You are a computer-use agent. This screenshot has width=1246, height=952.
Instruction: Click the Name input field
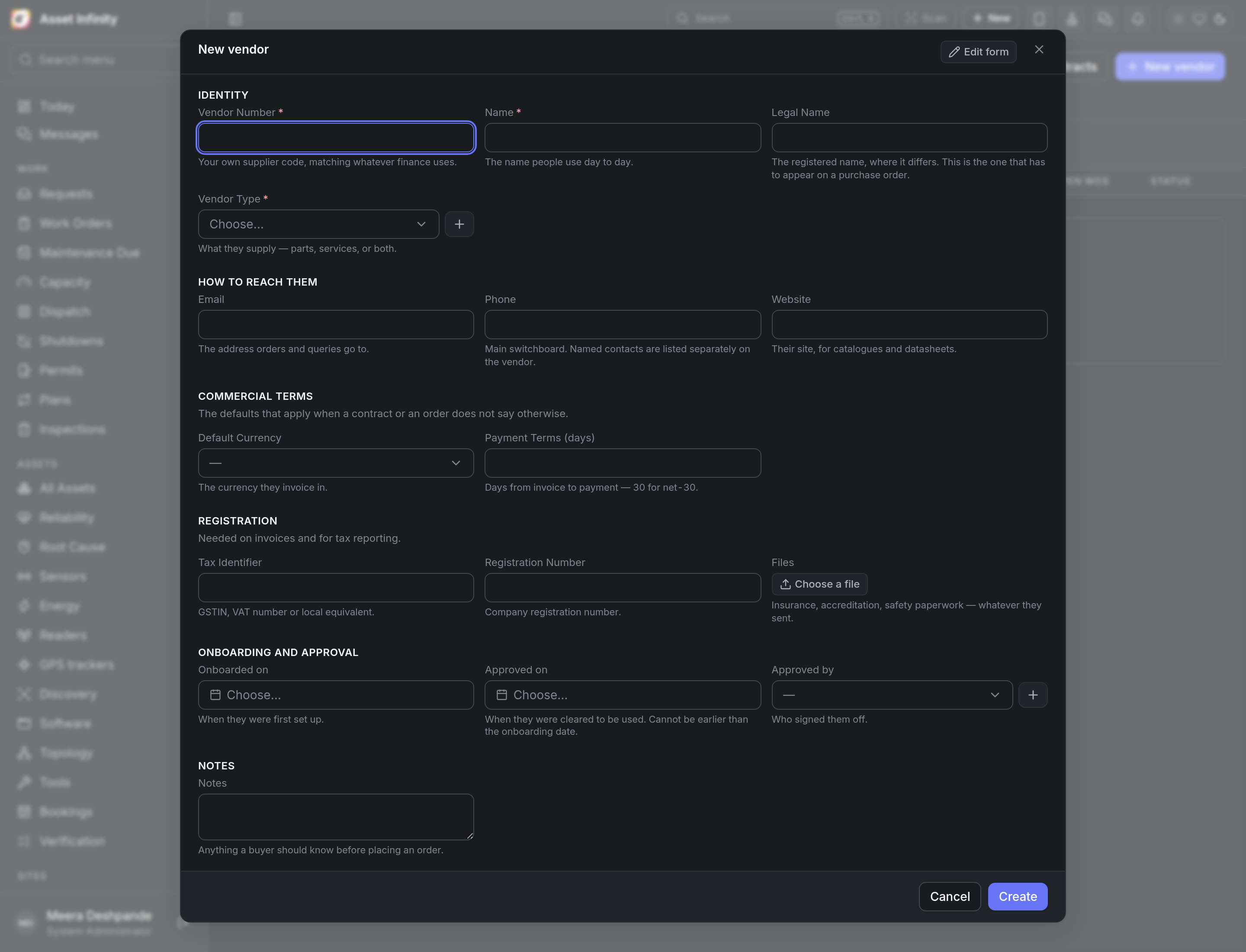click(x=622, y=138)
